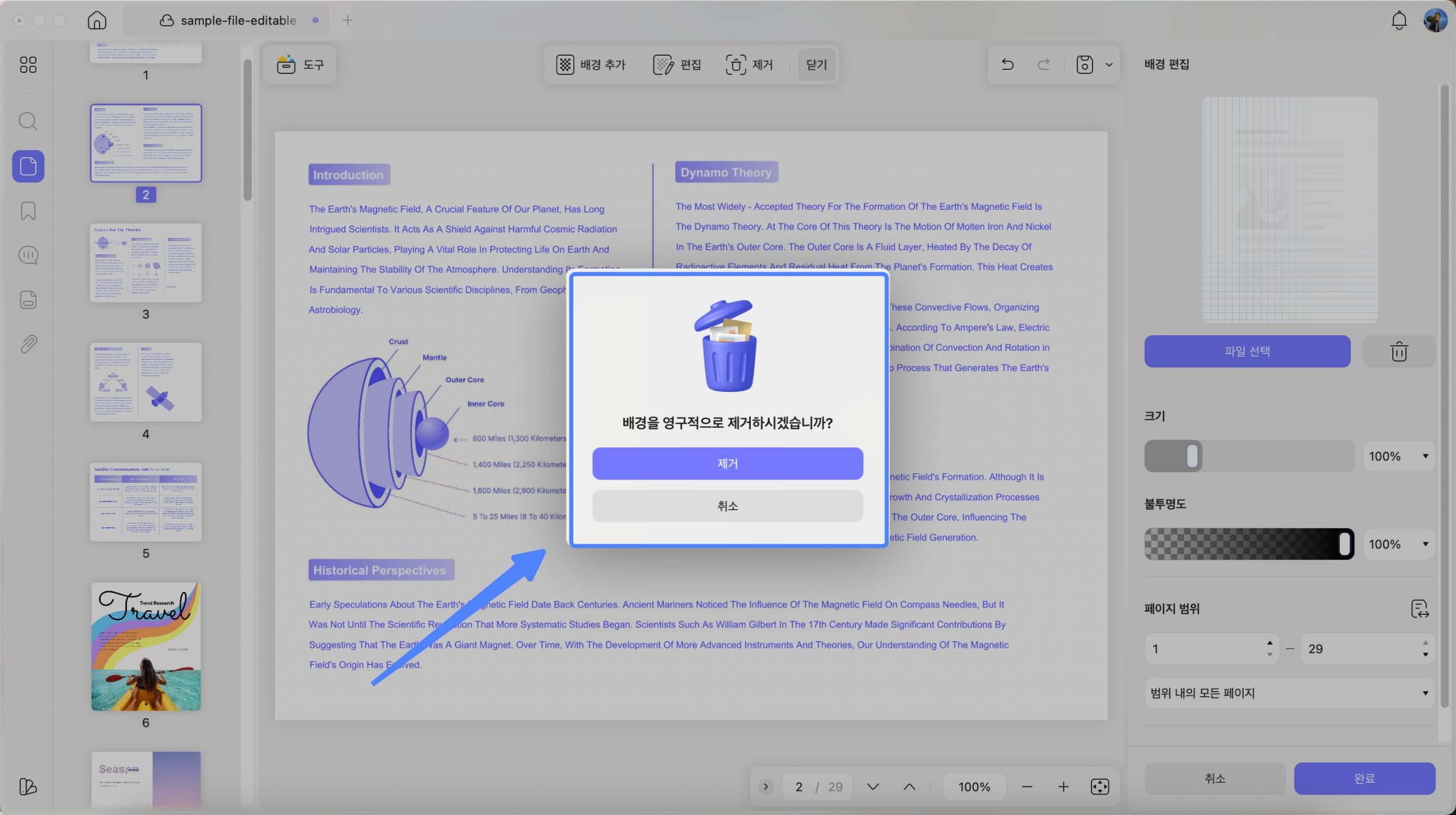Click the search icon in left sidebar
The width and height of the screenshot is (1456, 815).
[28, 121]
